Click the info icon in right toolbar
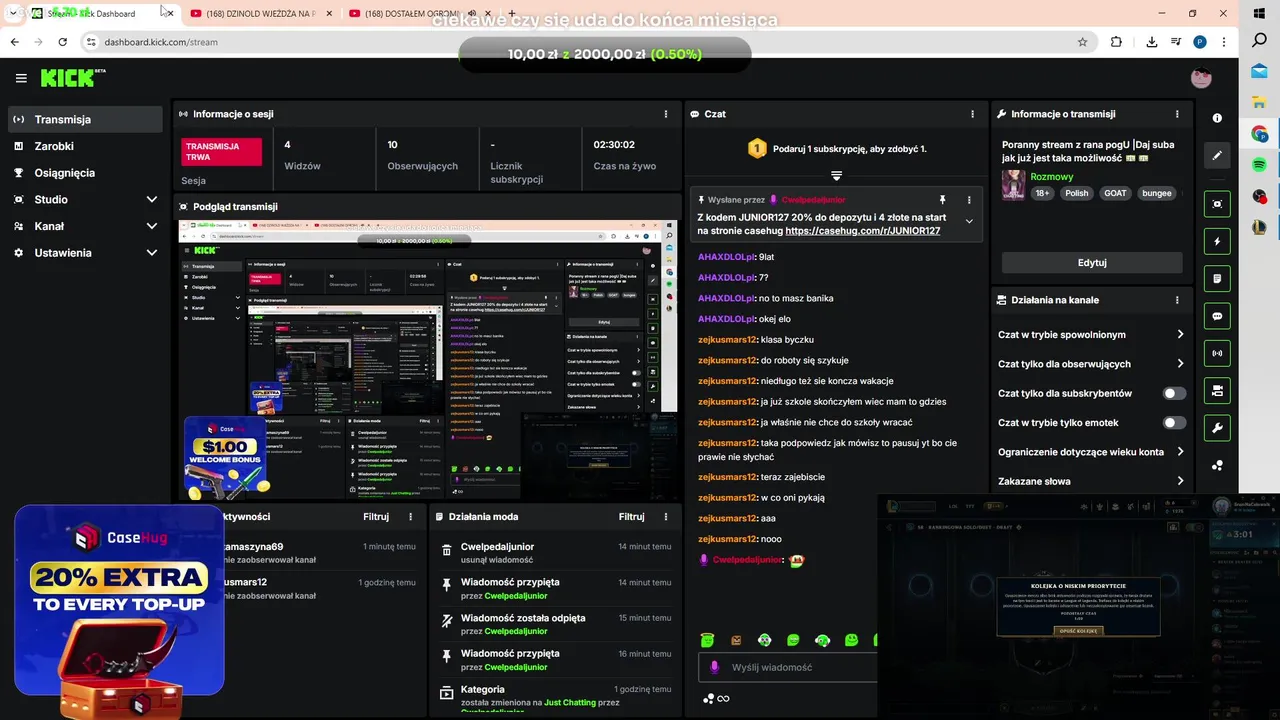 tap(1217, 118)
